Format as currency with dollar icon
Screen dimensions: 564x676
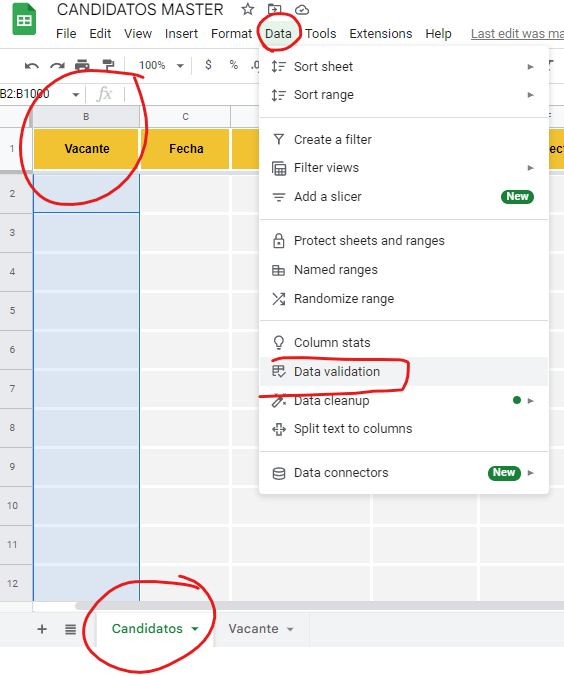pos(208,65)
